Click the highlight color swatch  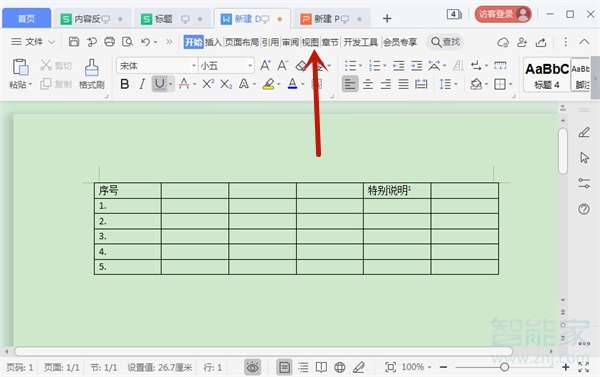tap(268, 84)
